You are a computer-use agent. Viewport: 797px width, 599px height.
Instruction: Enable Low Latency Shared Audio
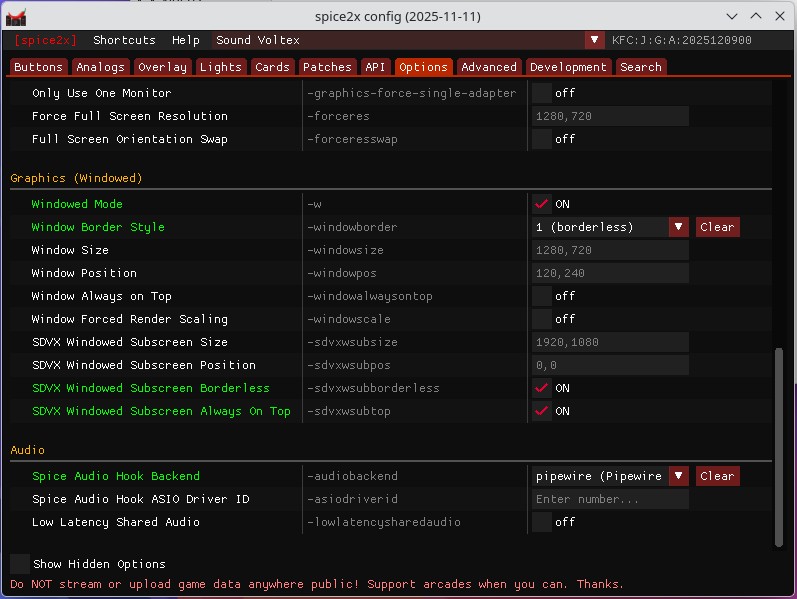[542, 522]
